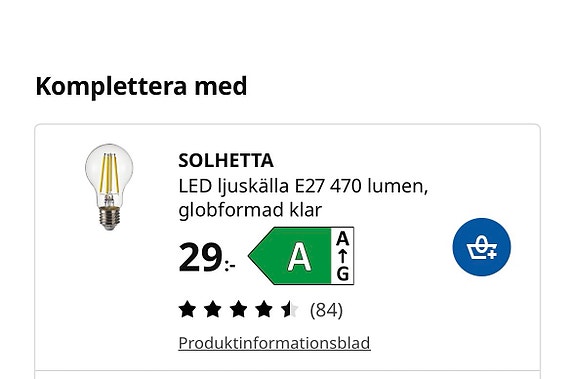Add SOLHETTA bulb to shopping cart

(481, 247)
